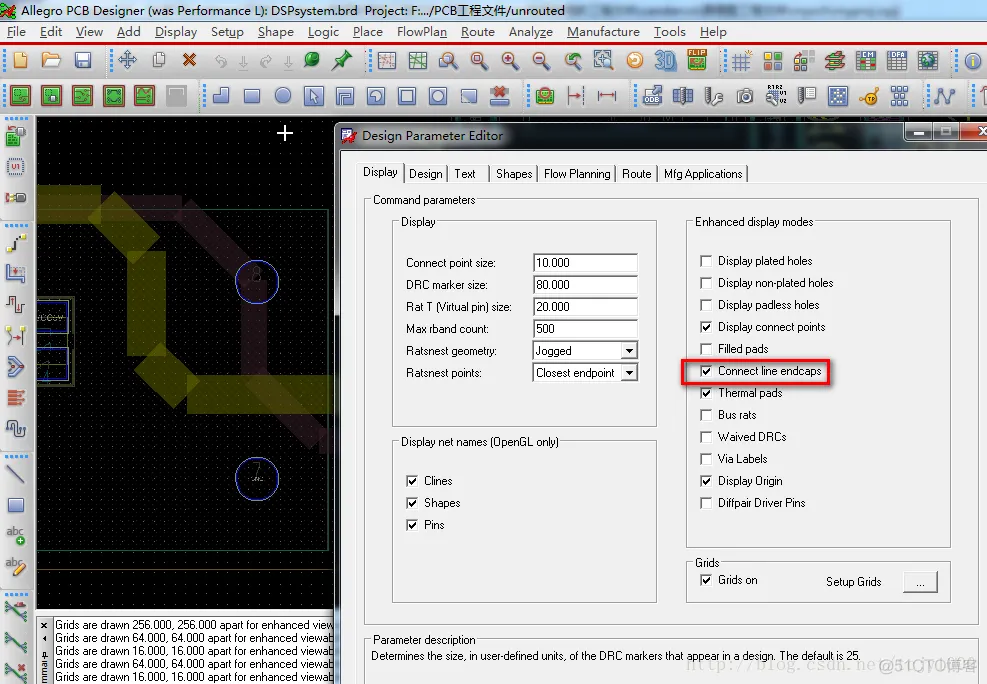Screen dimensions: 987x684
Task: Open the DFA spreadsheet icon
Action: [896, 60]
